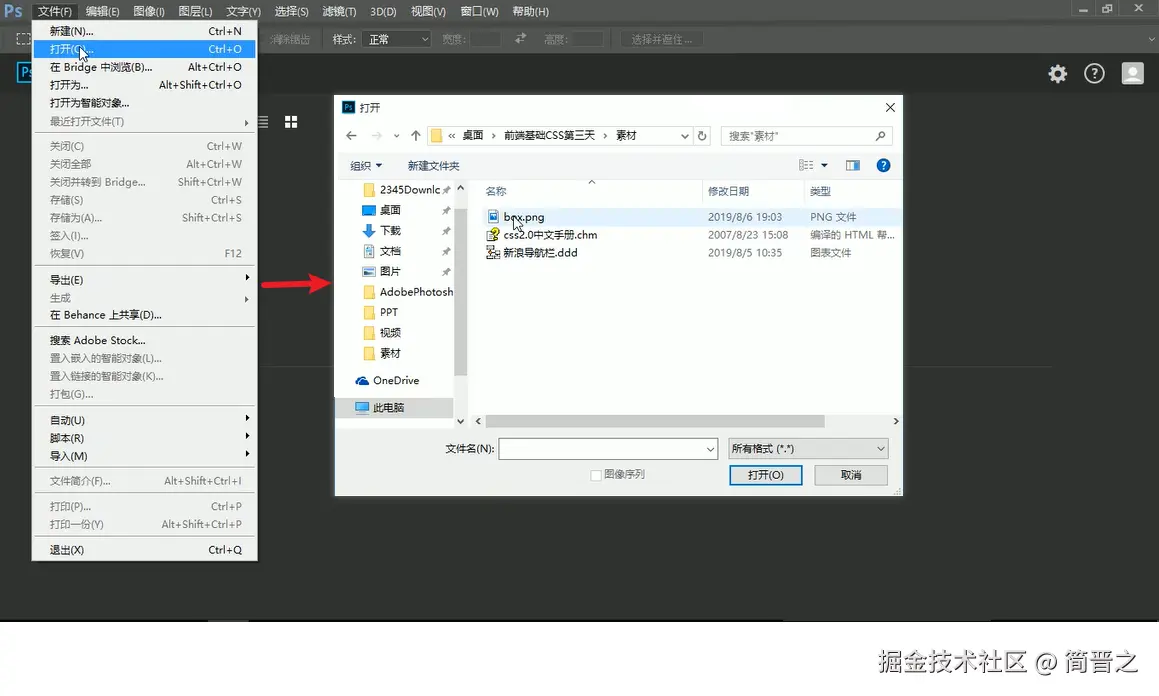
Task: Expand the view options dropdown arrow
Action: (824, 166)
